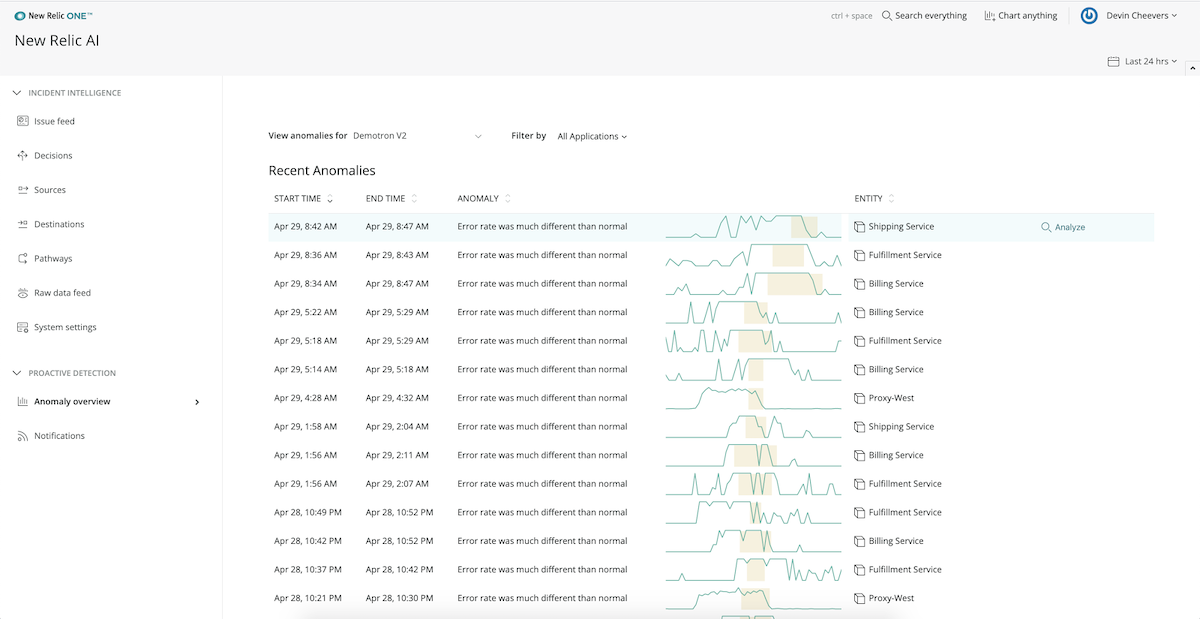Sort by the Anomaly column
This screenshot has width=1200, height=619.
click(x=484, y=198)
